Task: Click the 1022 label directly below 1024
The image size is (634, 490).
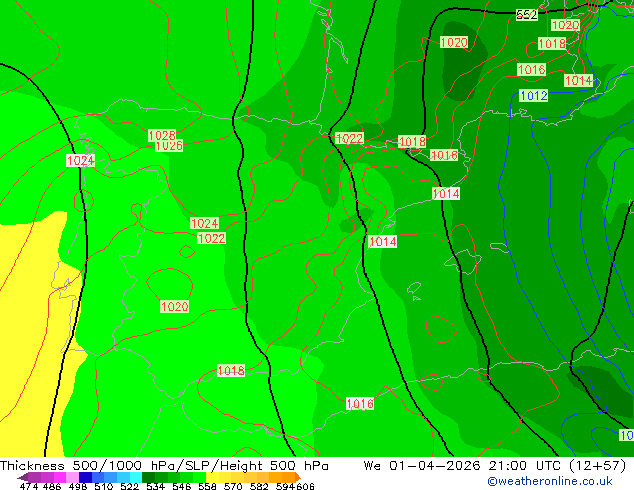Action: pyautogui.click(x=211, y=238)
